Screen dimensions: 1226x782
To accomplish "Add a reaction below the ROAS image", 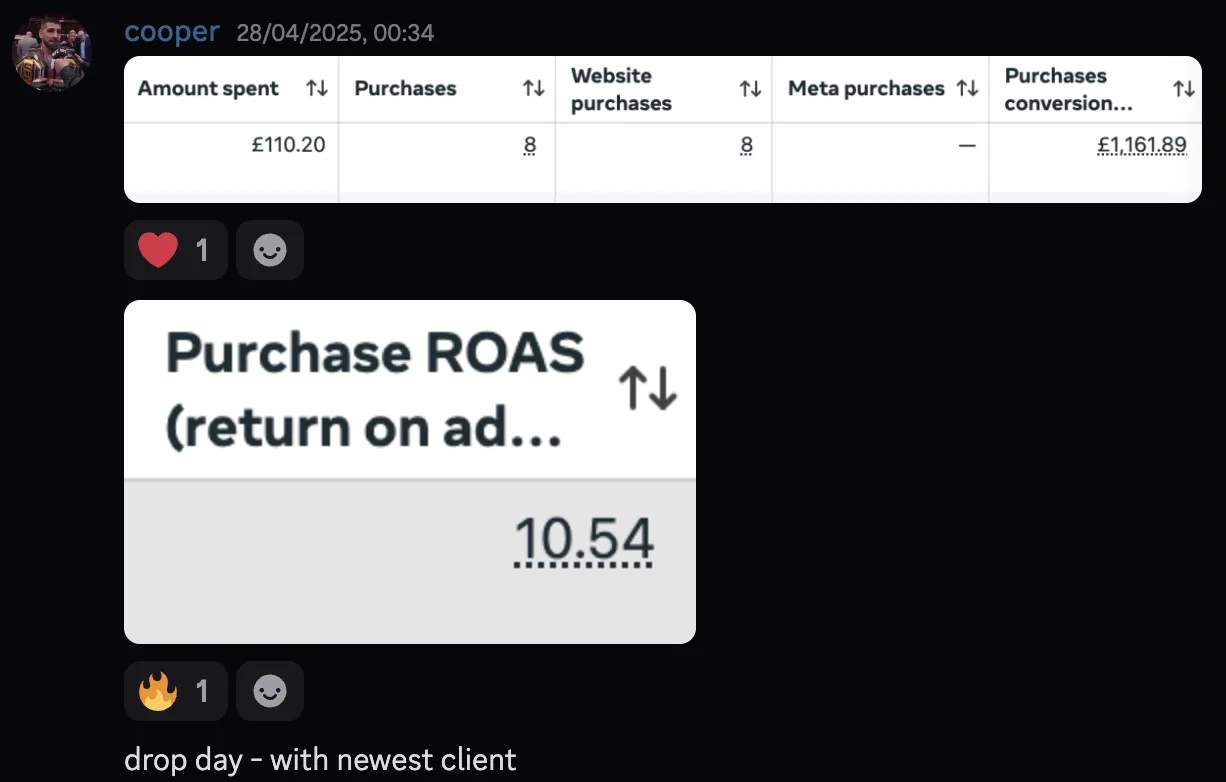I will click(x=270, y=691).
